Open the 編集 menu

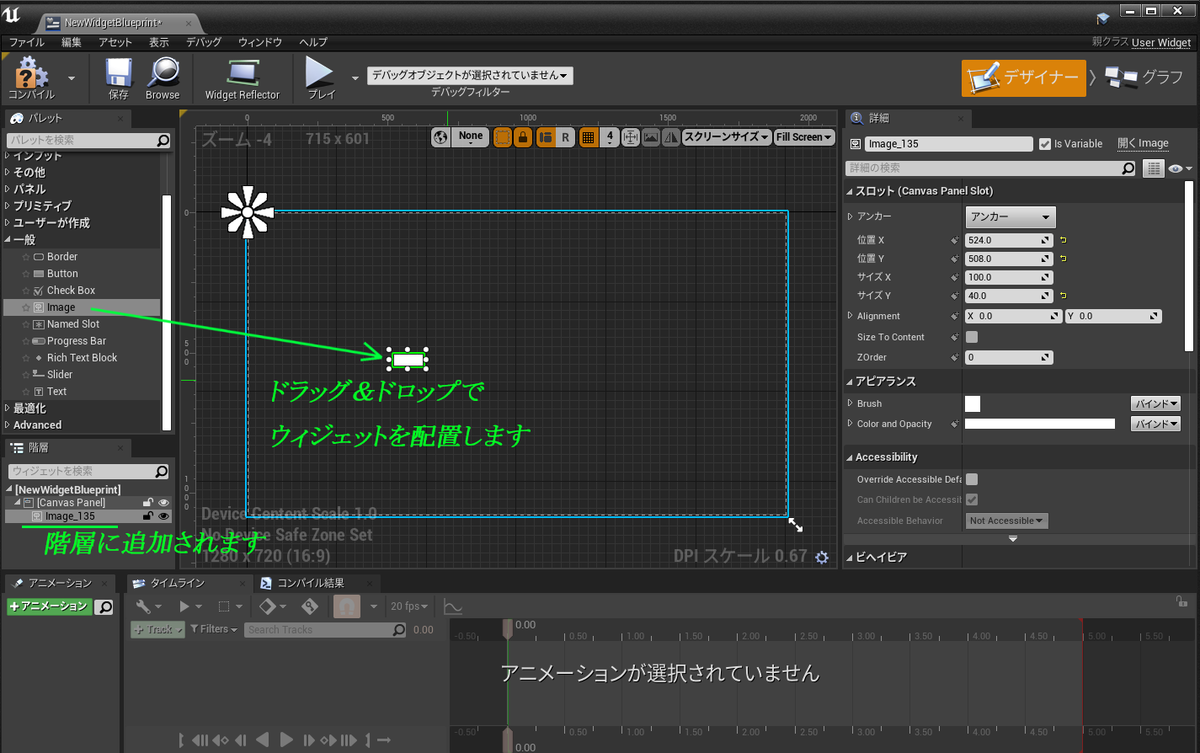tap(71, 42)
